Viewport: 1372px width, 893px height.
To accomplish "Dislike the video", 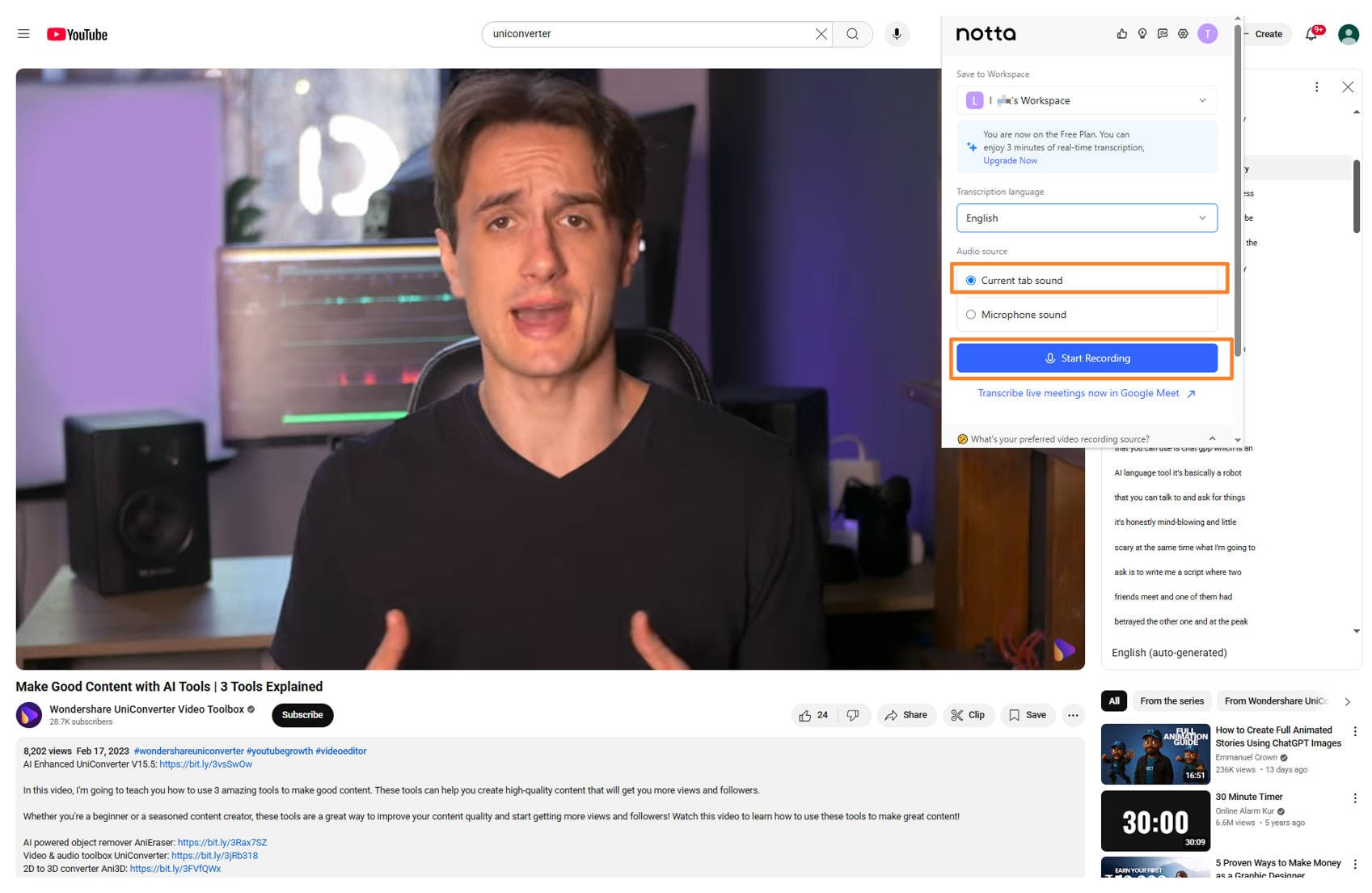I will 853,715.
